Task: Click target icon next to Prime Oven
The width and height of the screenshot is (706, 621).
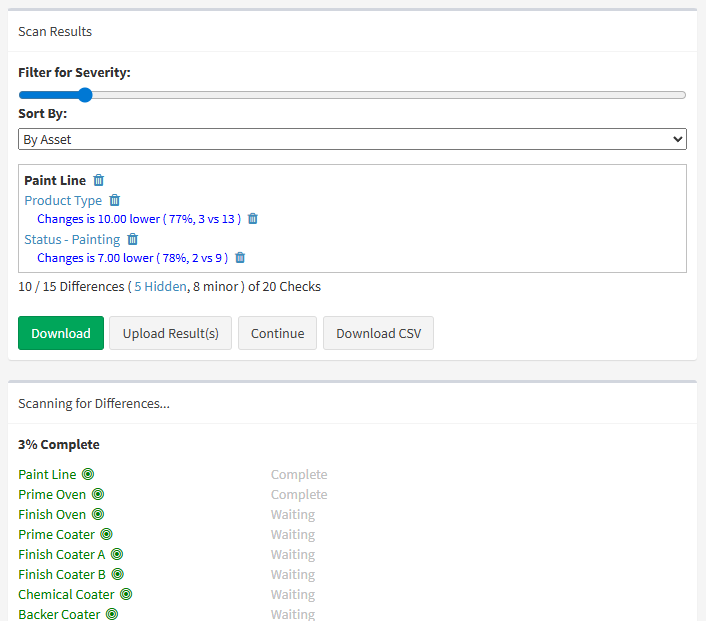Action: (98, 495)
